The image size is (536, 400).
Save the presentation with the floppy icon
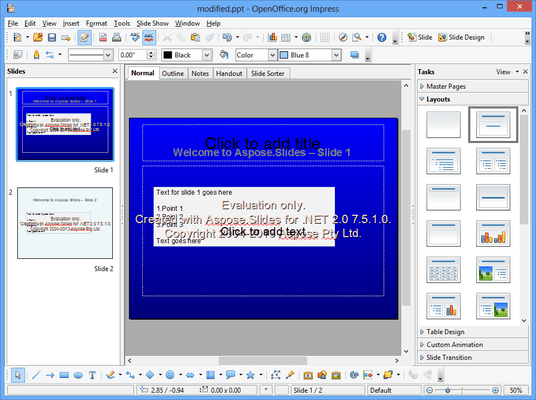(x=52, y=37)
